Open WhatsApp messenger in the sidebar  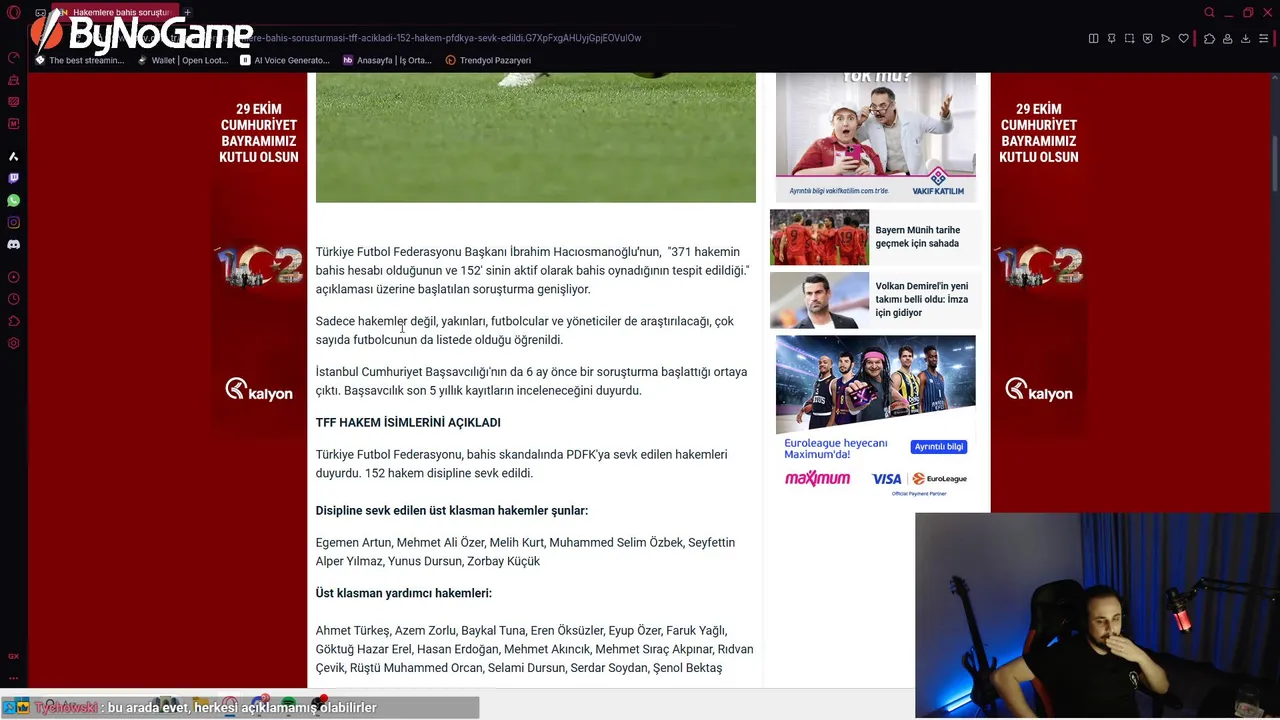click(13, 200)
